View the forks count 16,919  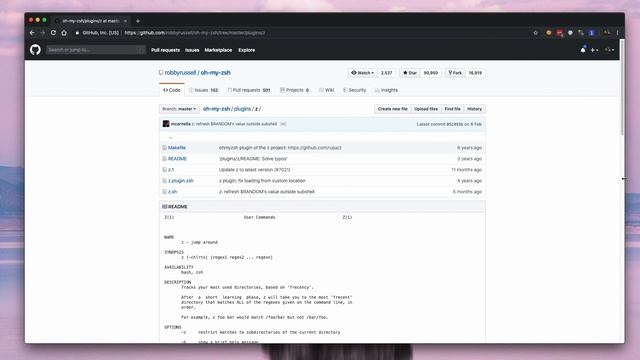[475, 73]
